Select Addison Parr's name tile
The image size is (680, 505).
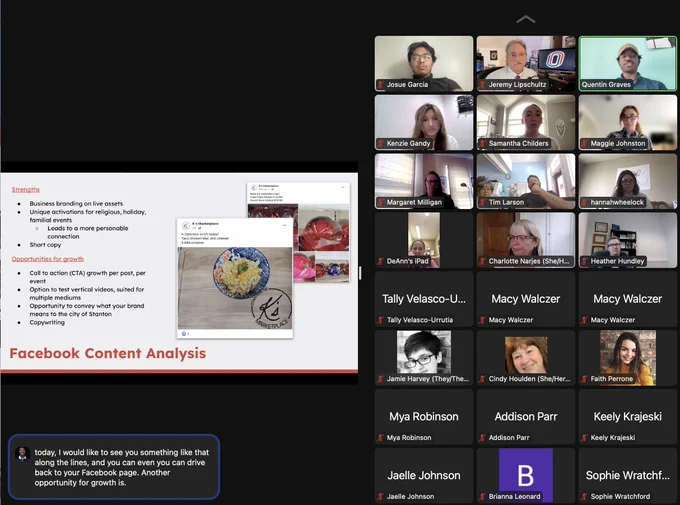(x=526, y=416)
